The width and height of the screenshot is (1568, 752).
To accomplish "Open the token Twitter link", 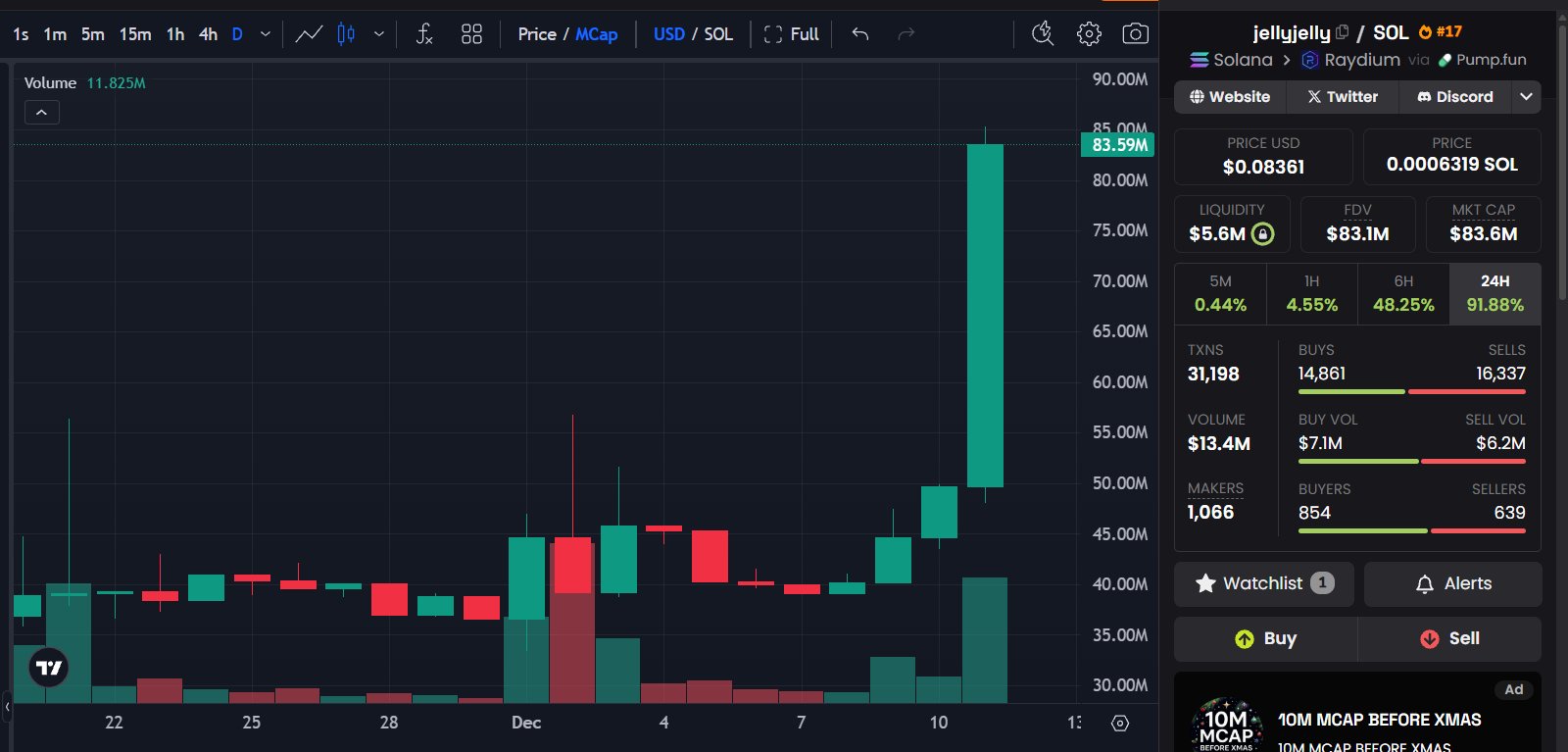I will click(x=1343, y=97).
